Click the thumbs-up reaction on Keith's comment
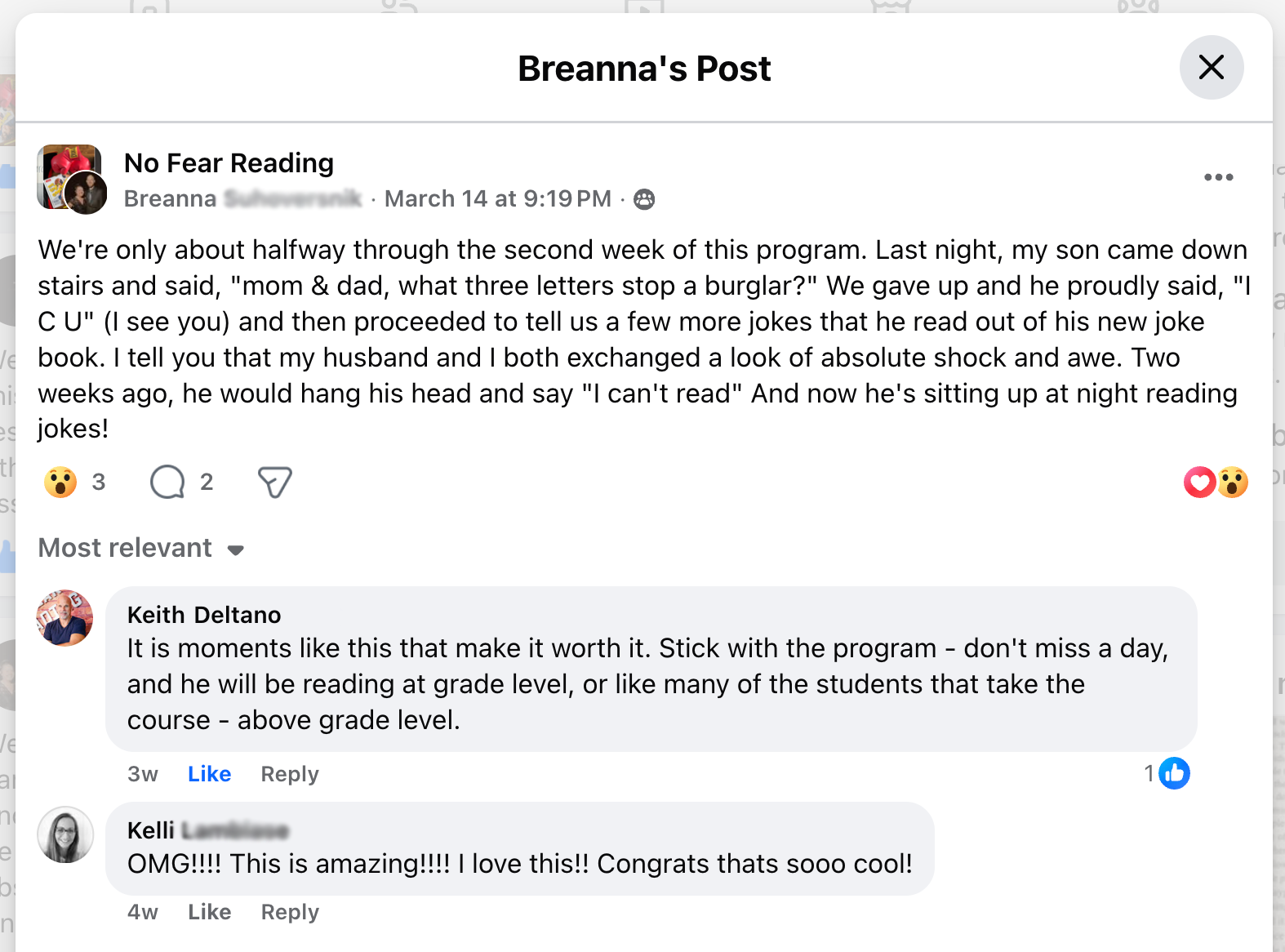Screen dimensions: 1285x952 [1174, 773]
